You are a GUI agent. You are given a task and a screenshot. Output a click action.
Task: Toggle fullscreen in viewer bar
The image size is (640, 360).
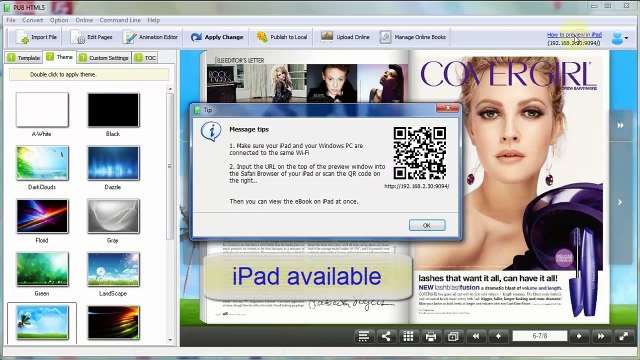coord(624,336)
